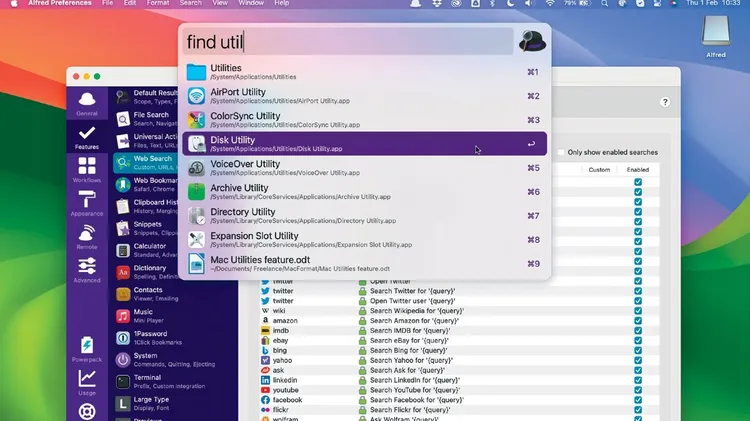Open the Edit menu
Viewport: 750px width, 421px height.
(130, 3)
